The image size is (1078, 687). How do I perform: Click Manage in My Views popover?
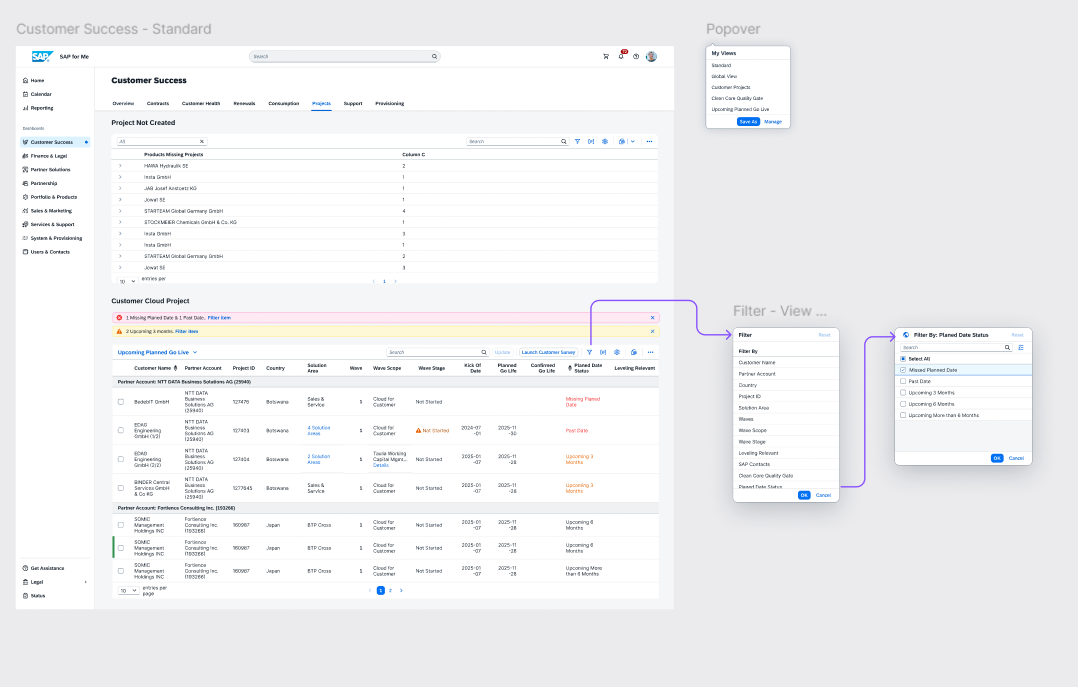(x=773, y=122)
